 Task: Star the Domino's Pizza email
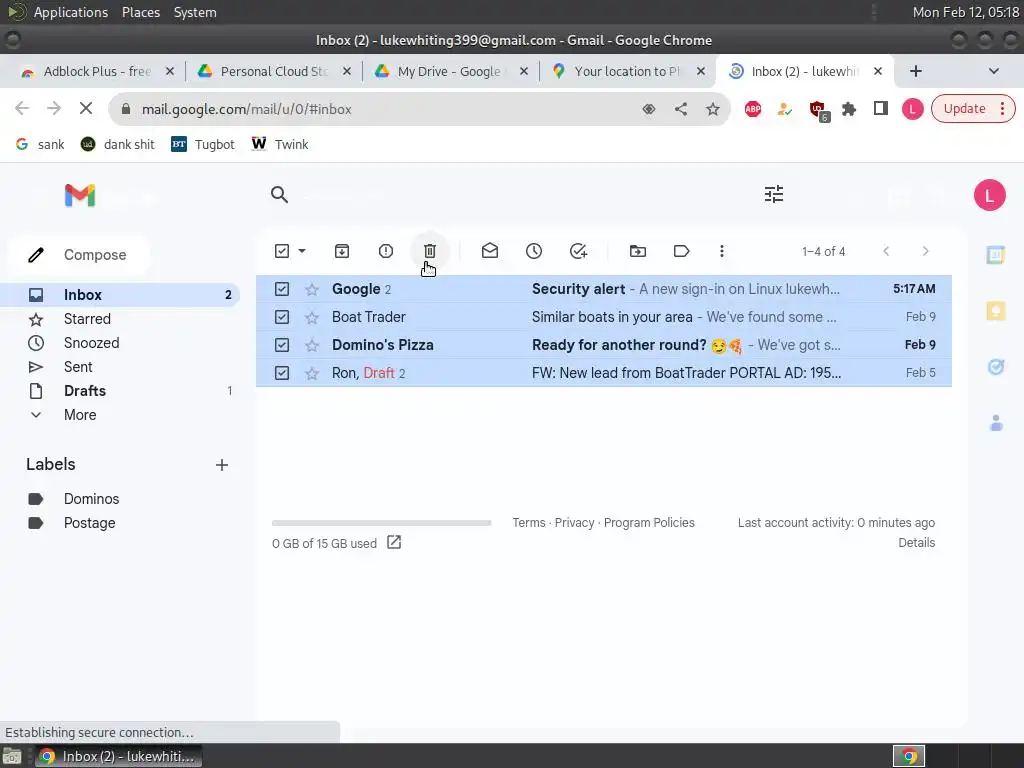click(312, 345)
